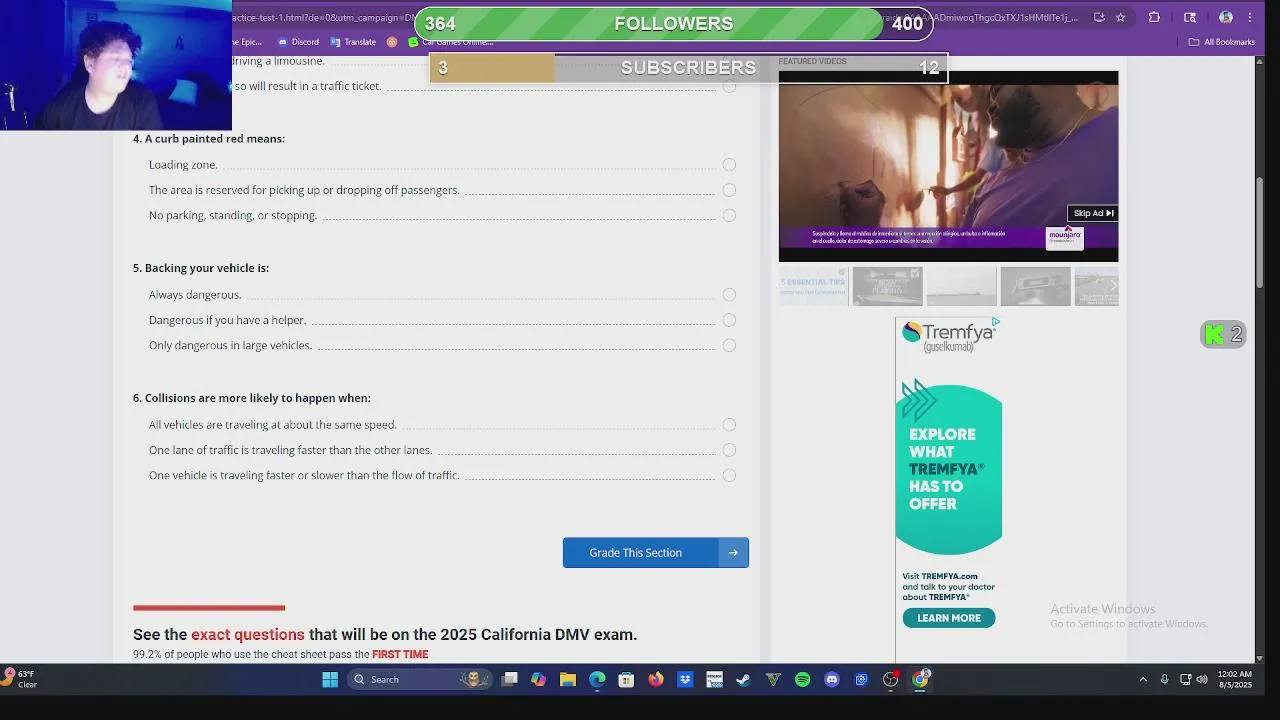This screenshot has height=720, width=1280.
Task: Open the Windows Start menu
Action: (x=330, y=680)
